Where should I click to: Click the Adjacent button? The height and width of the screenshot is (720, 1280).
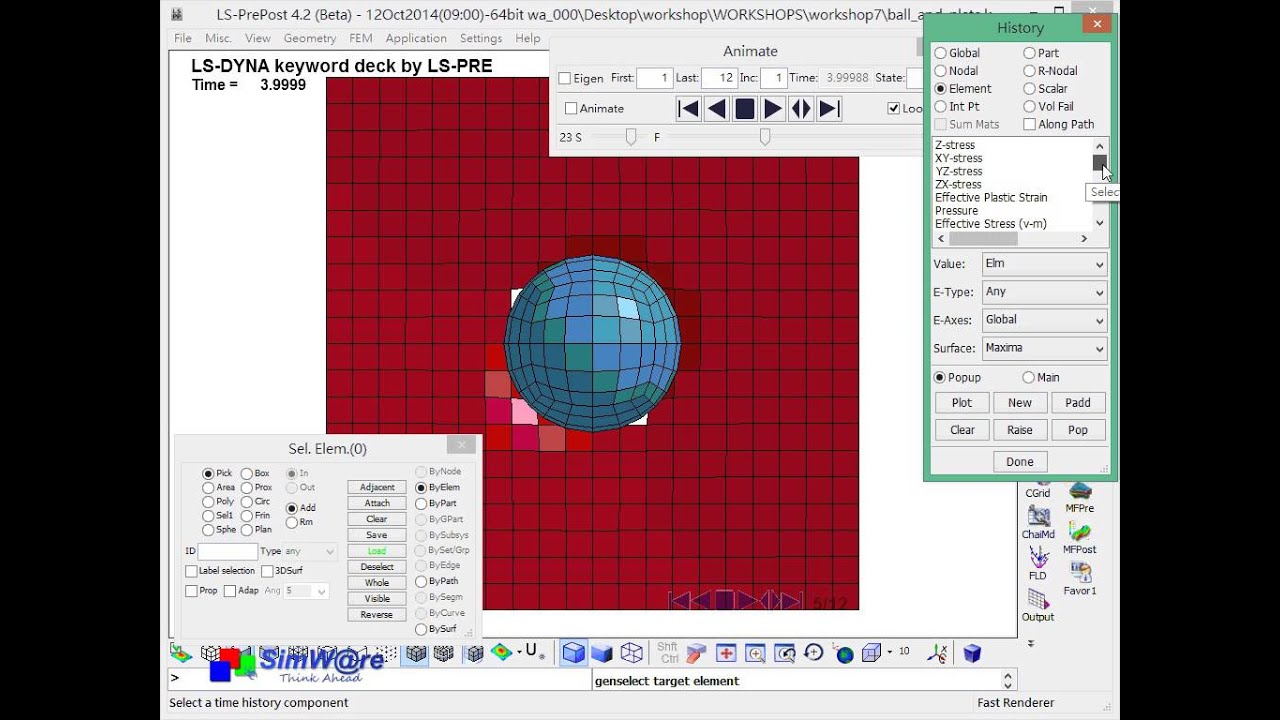(x=377, y=488)
